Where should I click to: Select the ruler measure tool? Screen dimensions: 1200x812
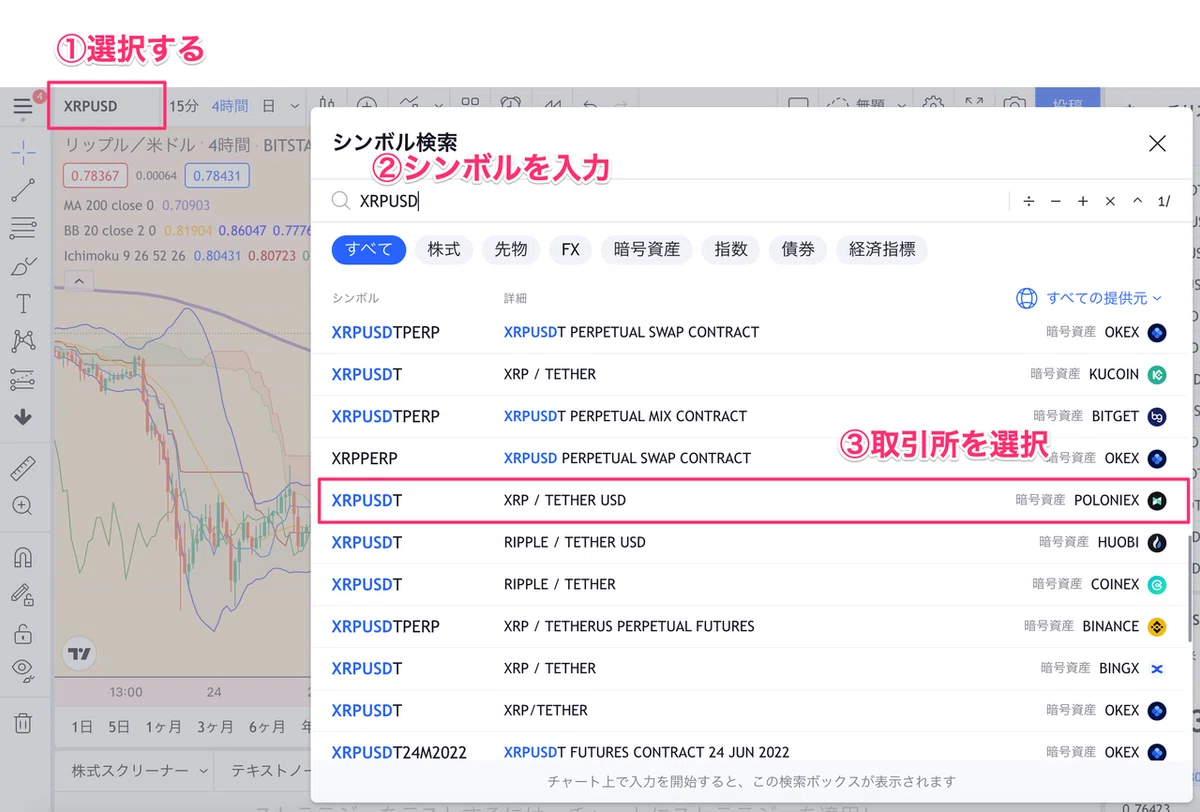(23, 468)
